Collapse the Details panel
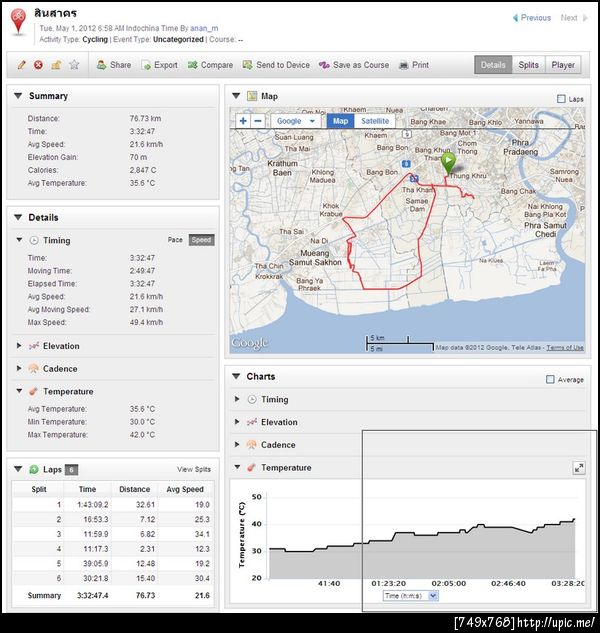Viewport: 600px width, 633px height. 18,217
